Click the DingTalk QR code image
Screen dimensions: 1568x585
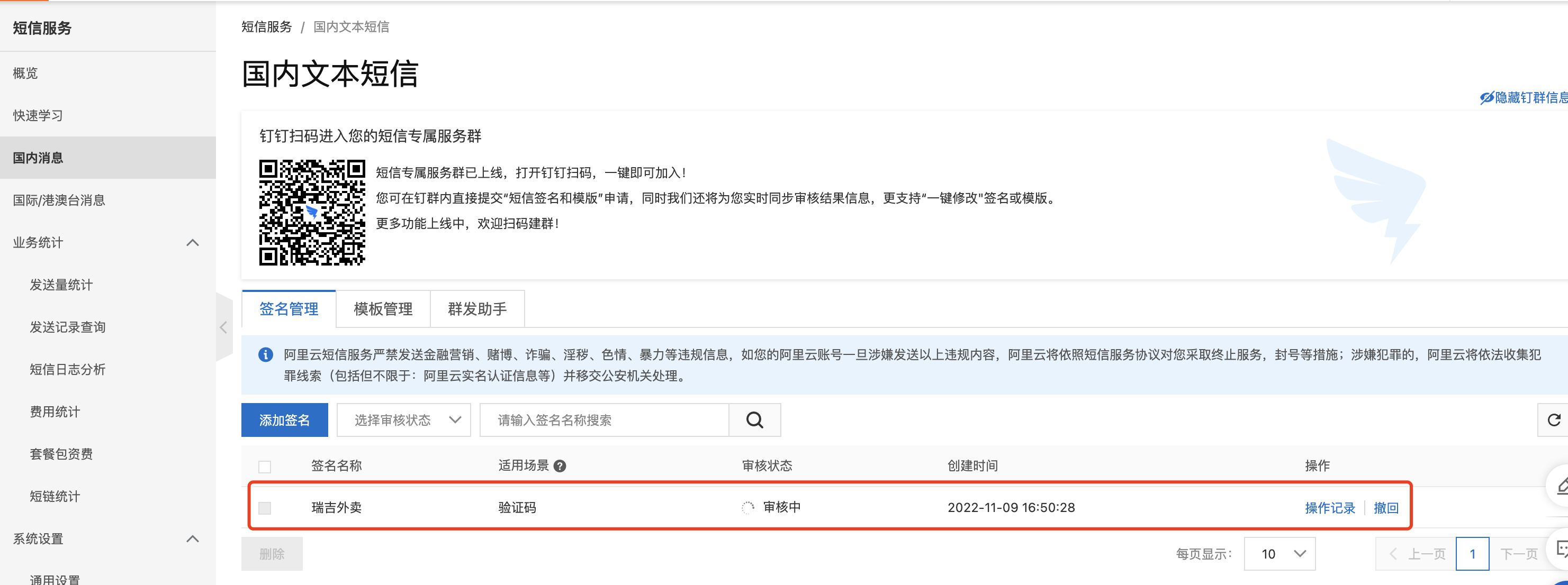pos(312,212)
